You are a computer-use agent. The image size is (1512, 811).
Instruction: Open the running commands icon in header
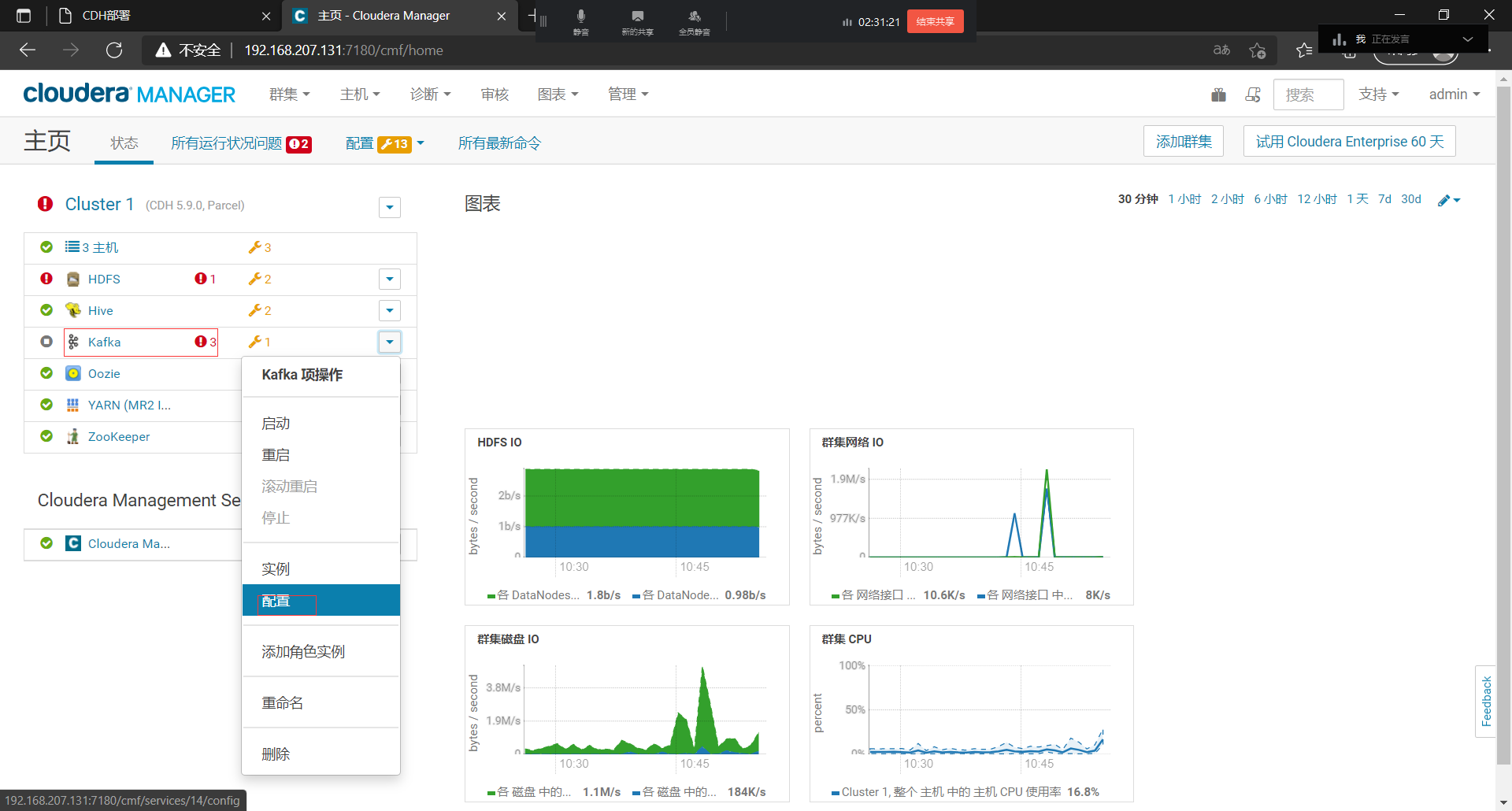(x=1253, y=94)
